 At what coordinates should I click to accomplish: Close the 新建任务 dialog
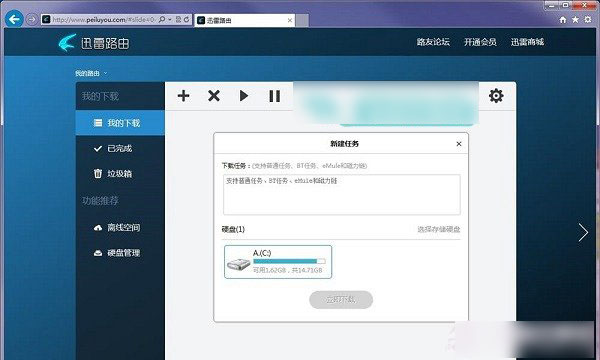[459, 144]
